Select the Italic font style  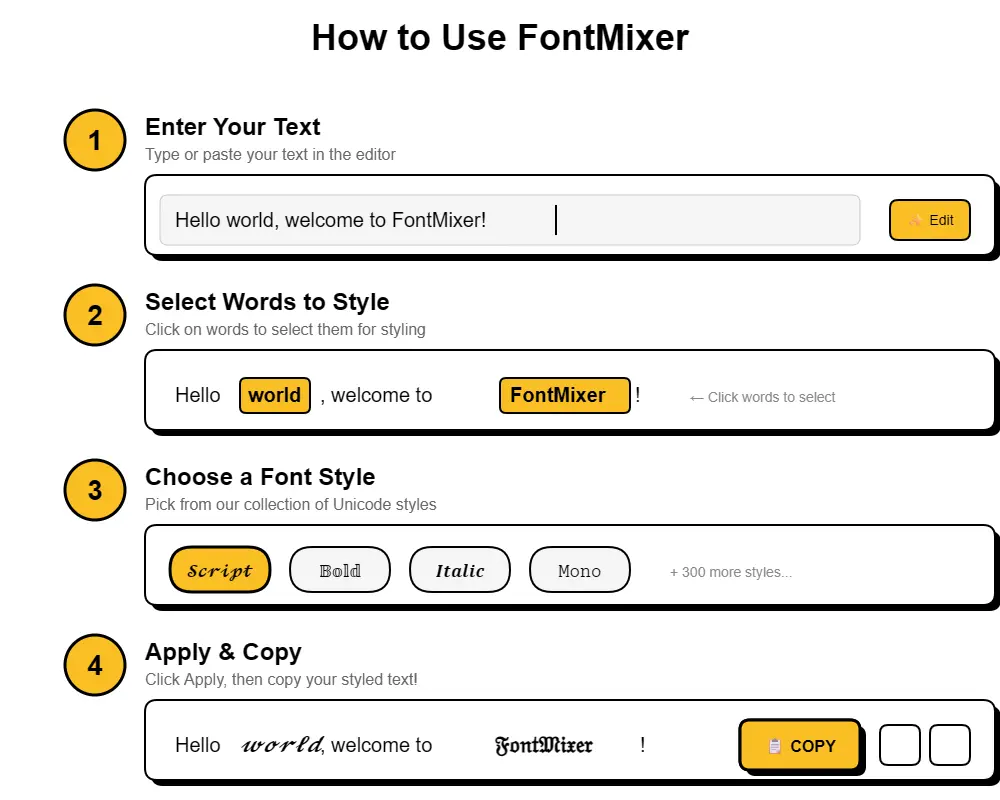(459, 570)
